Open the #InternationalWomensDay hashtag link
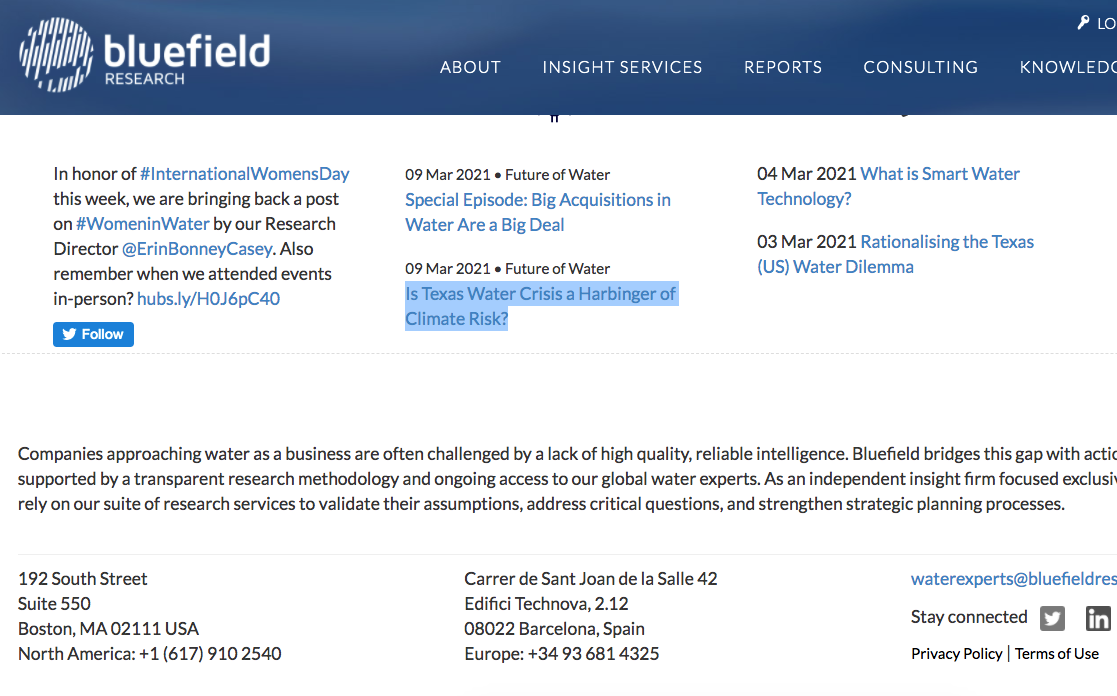1117x696 pixels. [x=244, y=174]
